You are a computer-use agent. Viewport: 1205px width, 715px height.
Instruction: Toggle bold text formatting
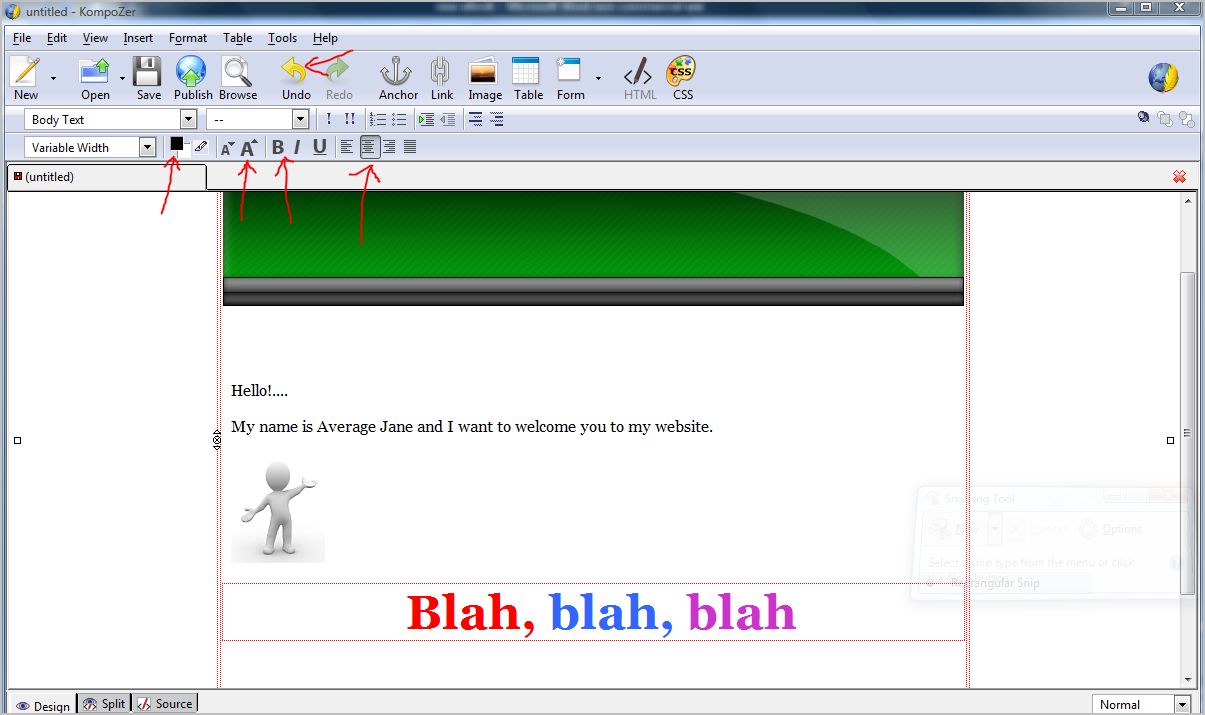pyautogui.click(x=278, y=147)
